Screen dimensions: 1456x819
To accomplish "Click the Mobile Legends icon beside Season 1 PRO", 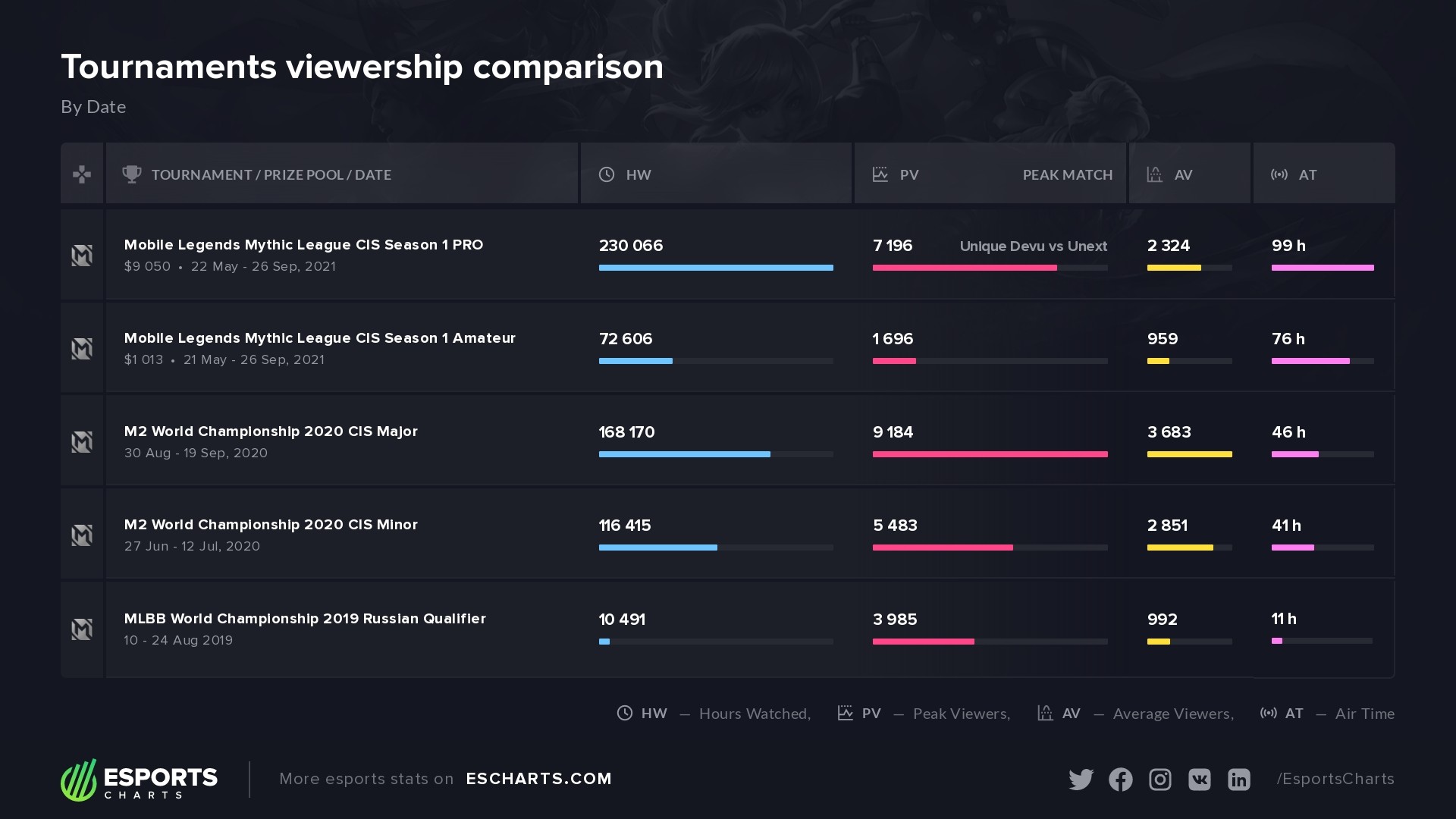I will pyautogui.click(x=82, y=256).
